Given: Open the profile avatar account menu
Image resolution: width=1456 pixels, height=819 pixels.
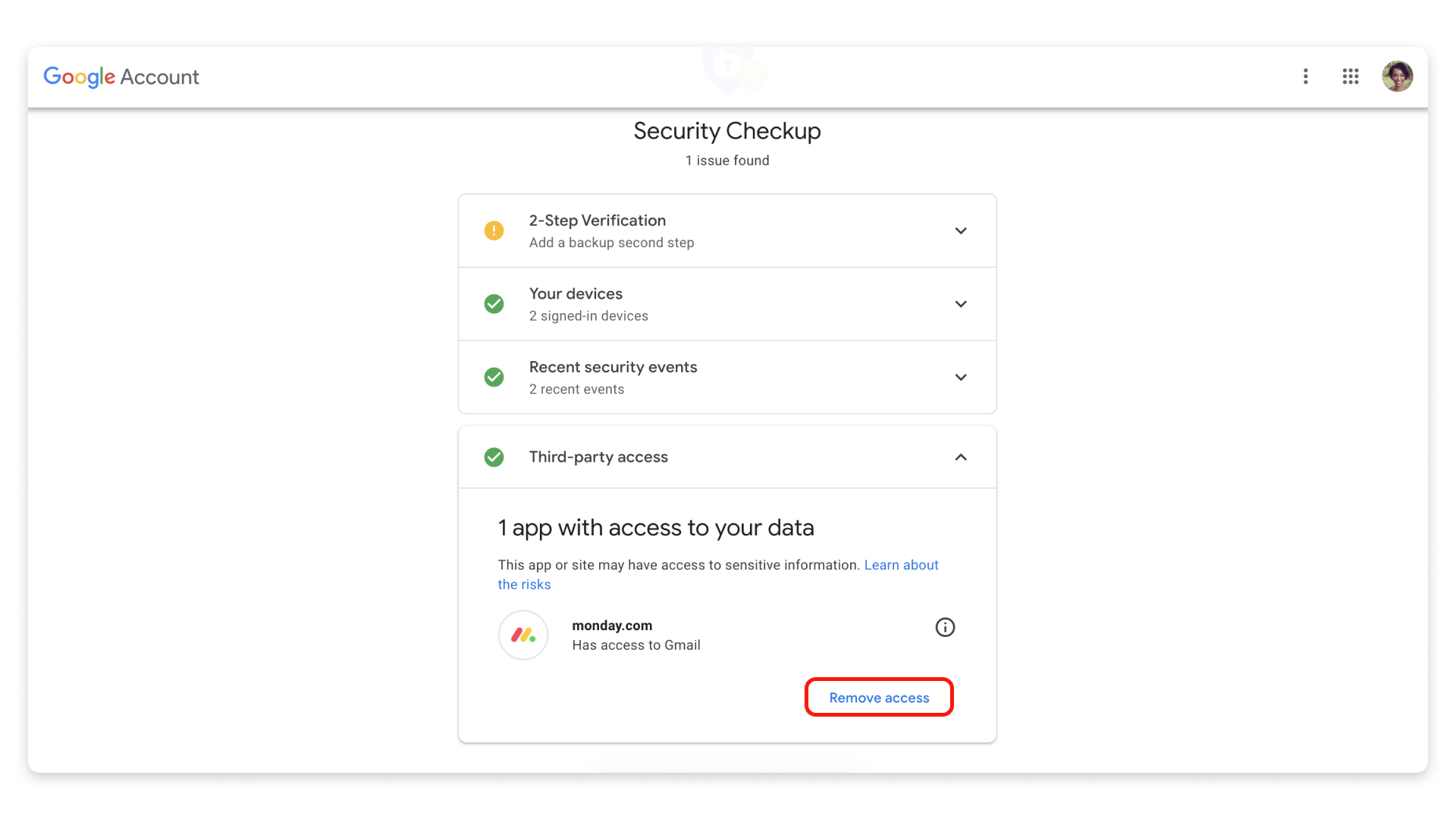Looking at the screenshot, I should click(1397, 77).
